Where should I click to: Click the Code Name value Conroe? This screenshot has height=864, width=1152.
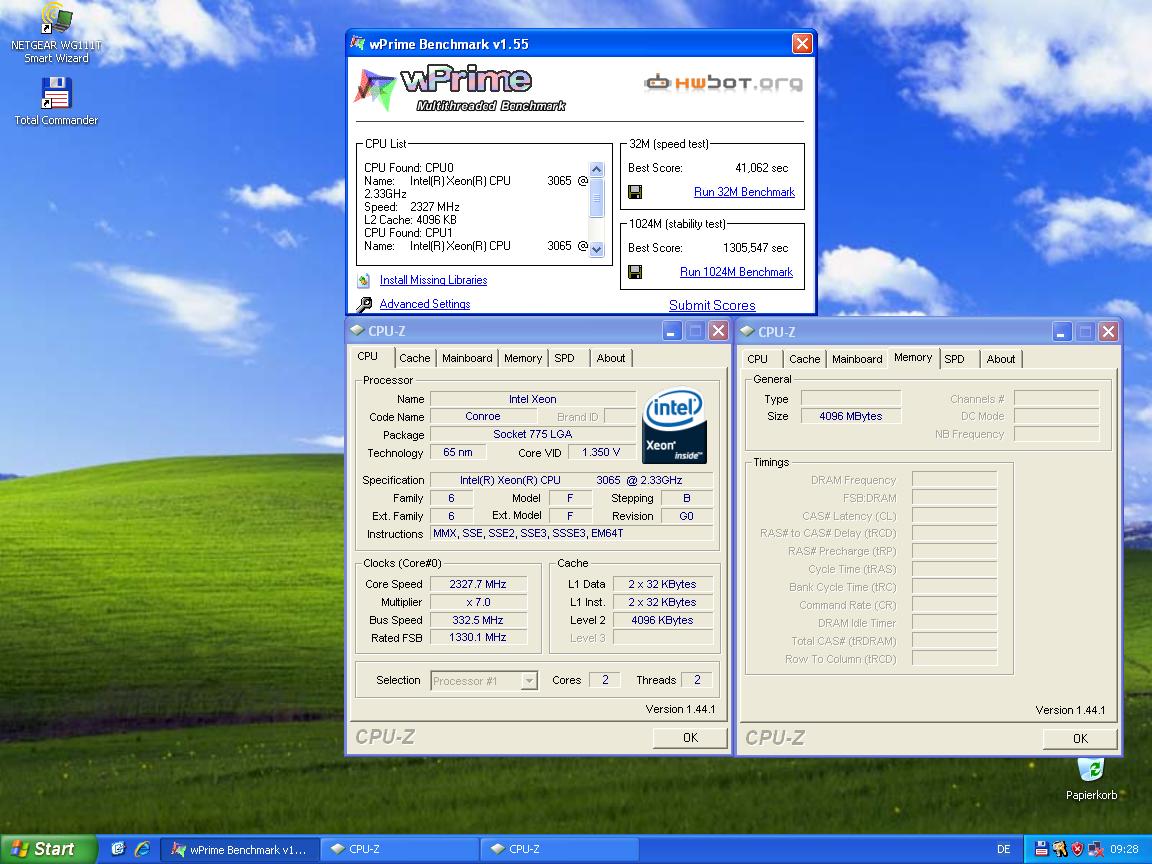click(x=483, y=417)
